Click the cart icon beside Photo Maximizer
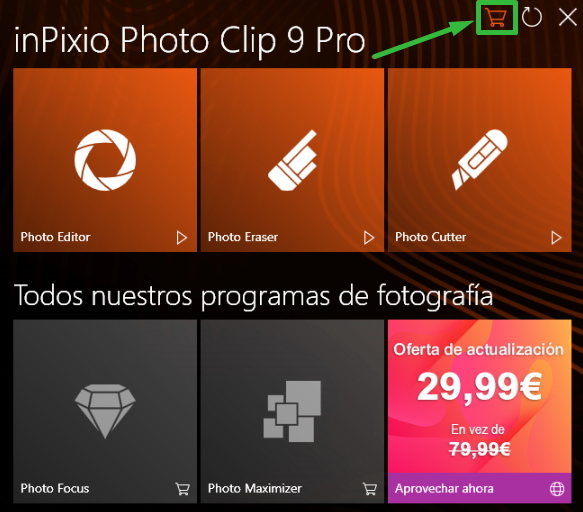The image size is (583, 512). (x=370, y=489)
